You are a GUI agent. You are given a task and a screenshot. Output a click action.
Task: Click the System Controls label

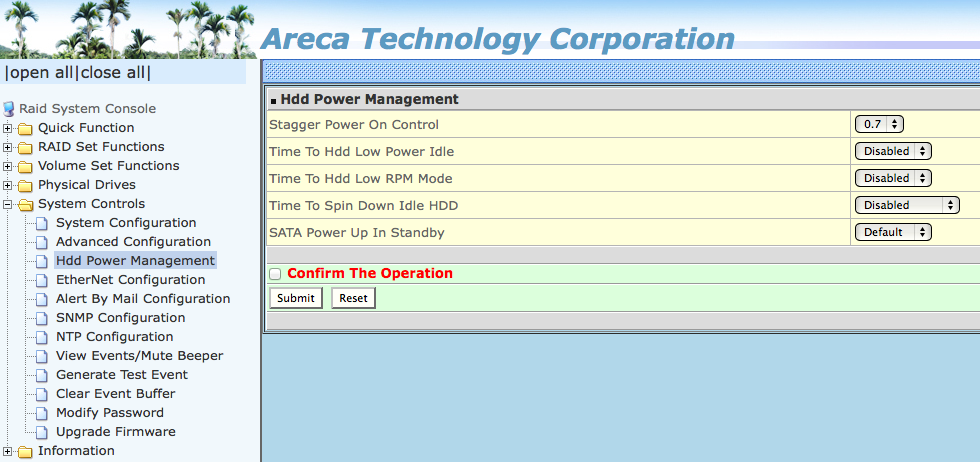pos(91,204)
